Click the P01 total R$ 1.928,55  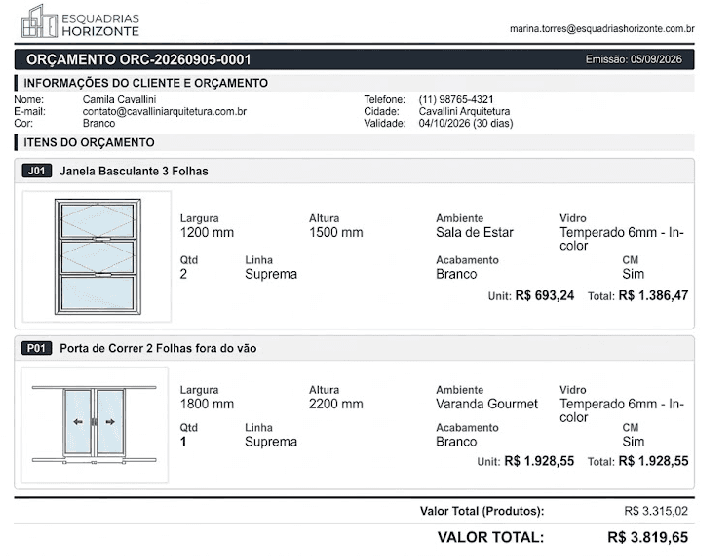(x=653, y=461)
